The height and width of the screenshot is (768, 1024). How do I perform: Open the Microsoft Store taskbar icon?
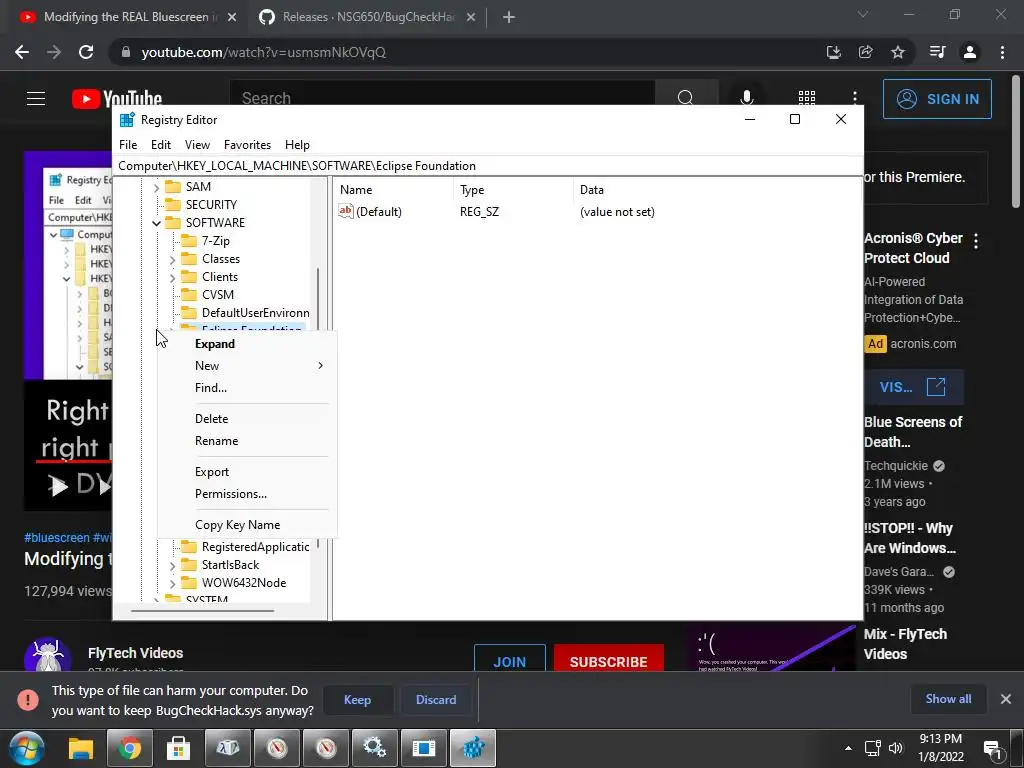(178, 748)
